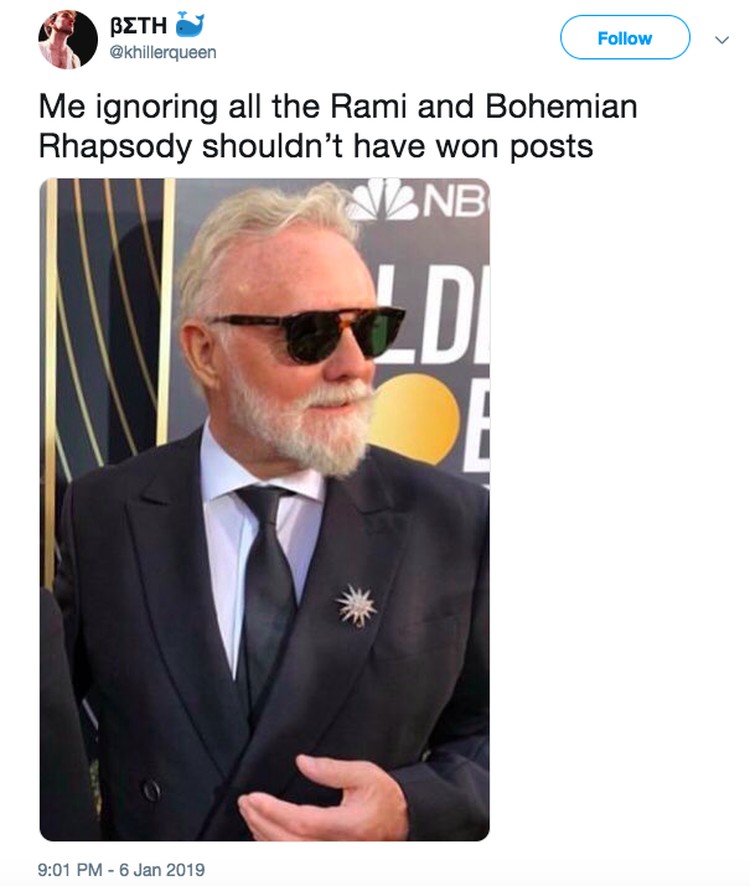Click the black necktie in the photo
The height and width of the screenshot is (886, 750).
(267, 588)
